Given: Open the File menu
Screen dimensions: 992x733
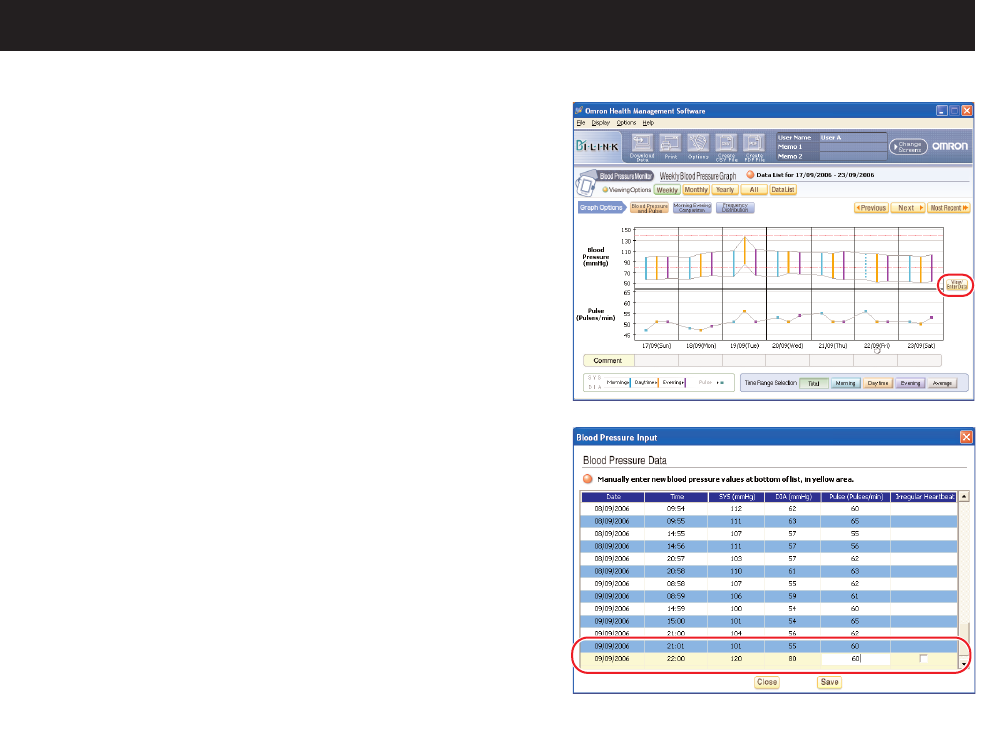Looking at the screenshot, I should (581, 123).
